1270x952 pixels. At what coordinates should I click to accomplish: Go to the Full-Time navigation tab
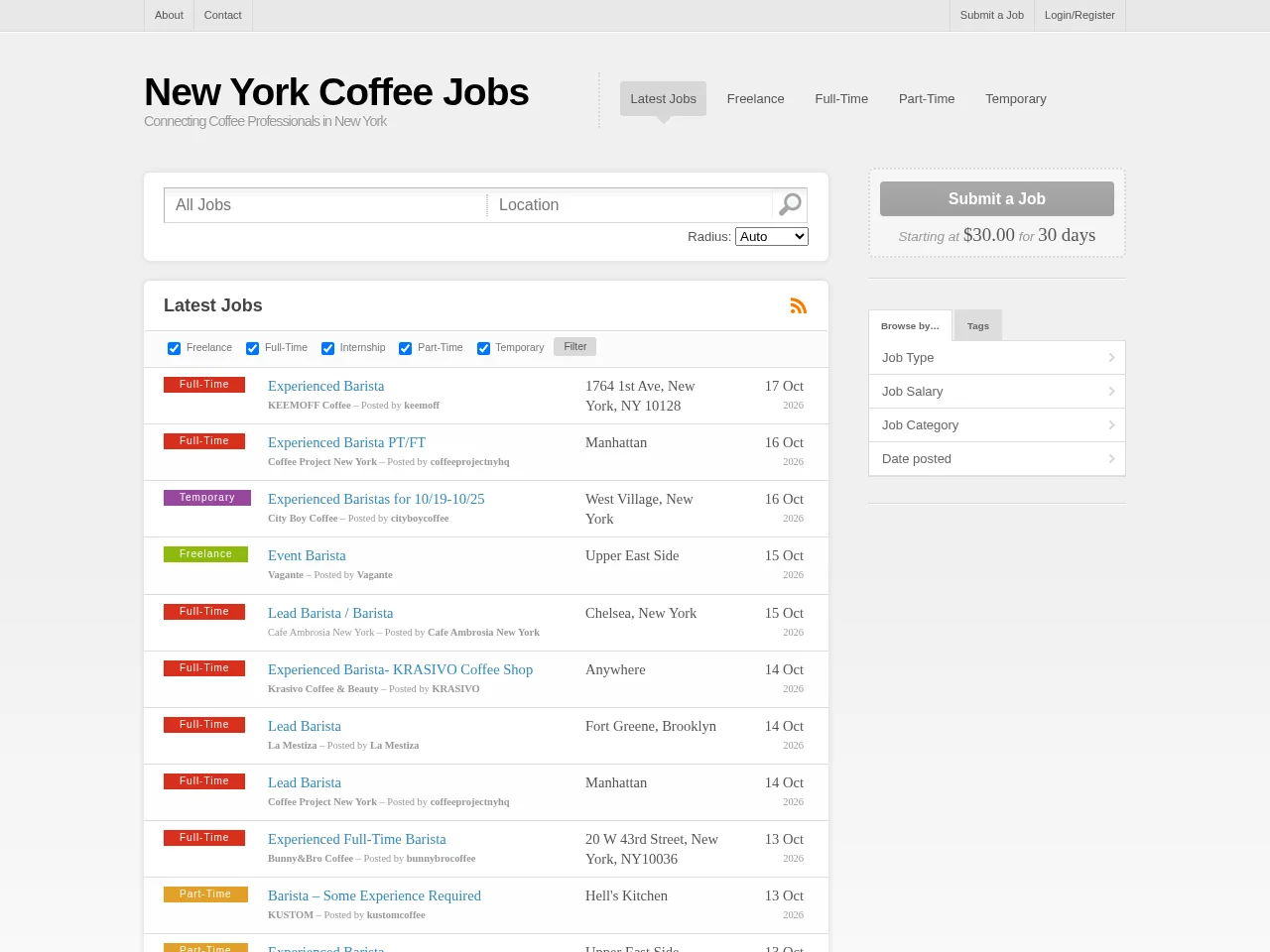click(x=841, y=98)
